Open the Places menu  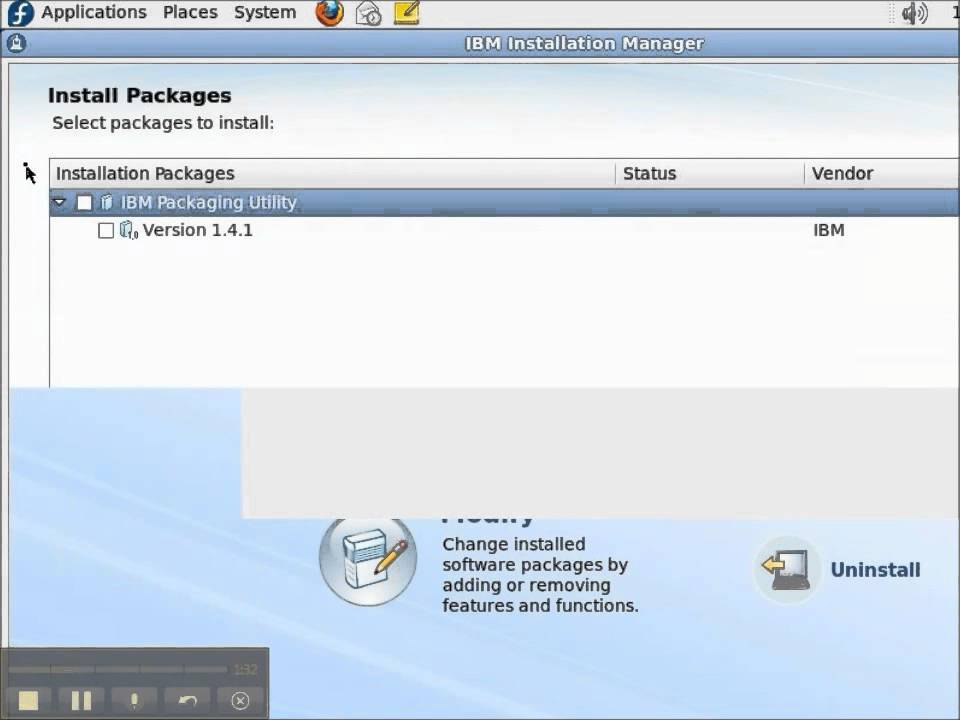[190, 12]
